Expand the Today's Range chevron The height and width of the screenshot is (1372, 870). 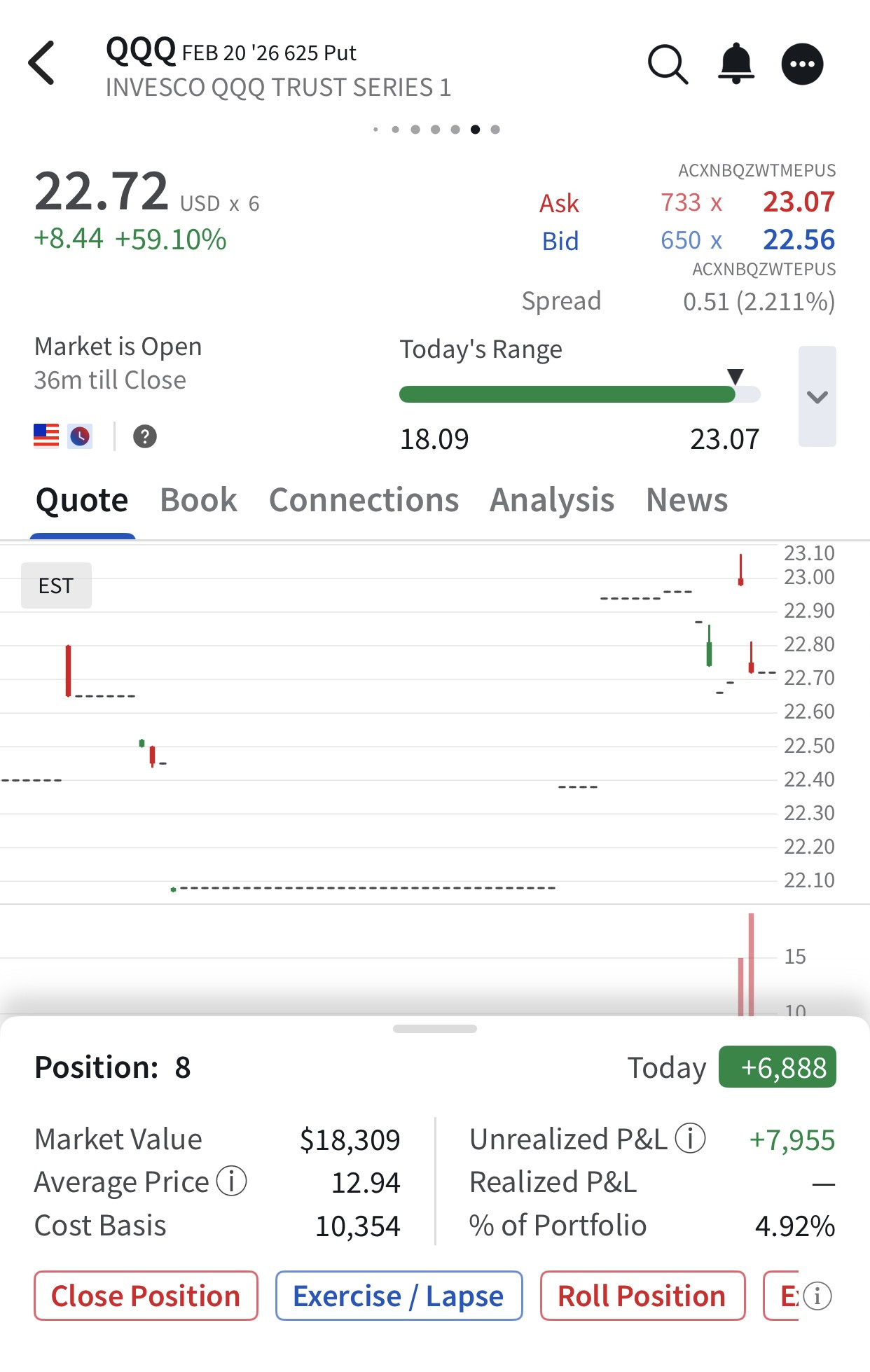point(817,396)
